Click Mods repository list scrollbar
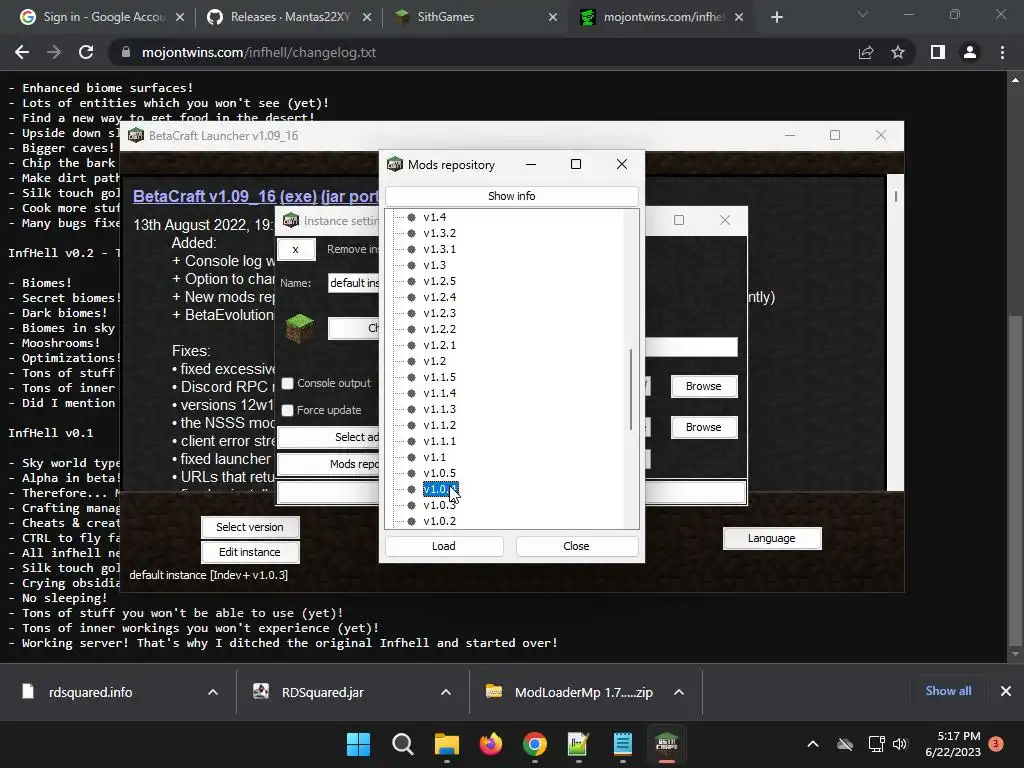 (x=631, y=389)
